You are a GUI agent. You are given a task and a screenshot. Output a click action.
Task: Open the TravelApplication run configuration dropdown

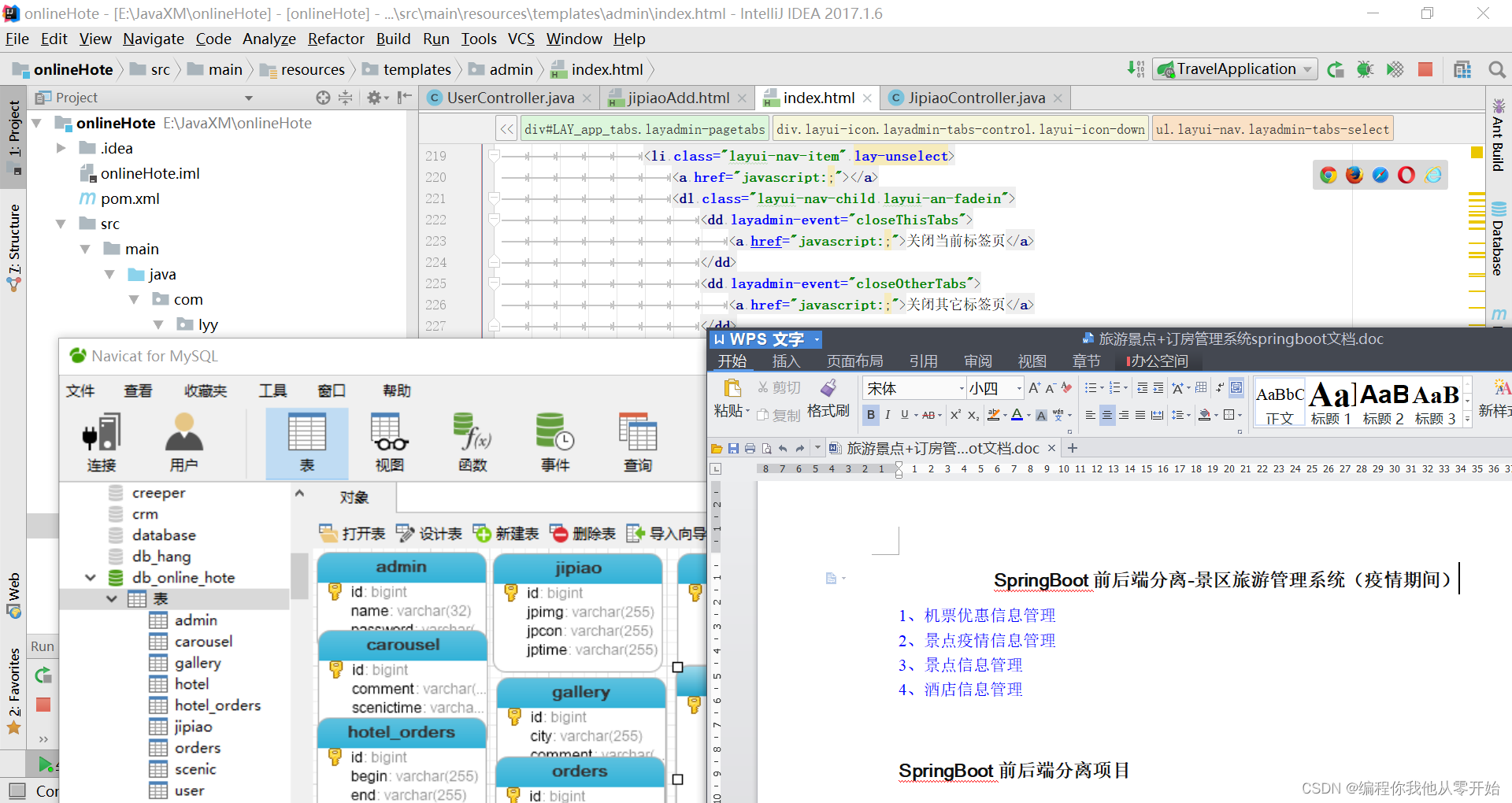(x=1235, y=69)
